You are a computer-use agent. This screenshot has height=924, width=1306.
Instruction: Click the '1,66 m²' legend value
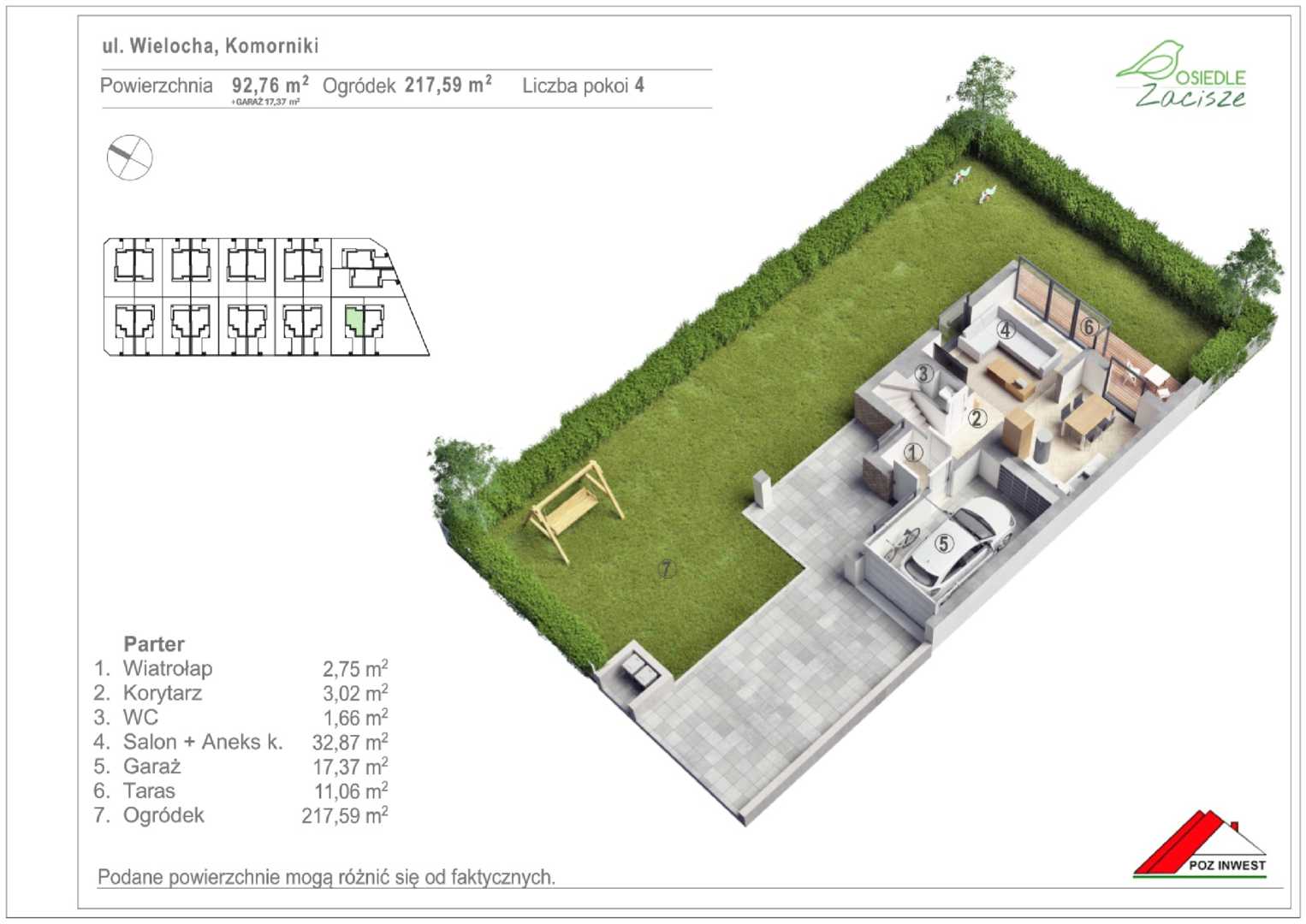[x=355, y=717]
